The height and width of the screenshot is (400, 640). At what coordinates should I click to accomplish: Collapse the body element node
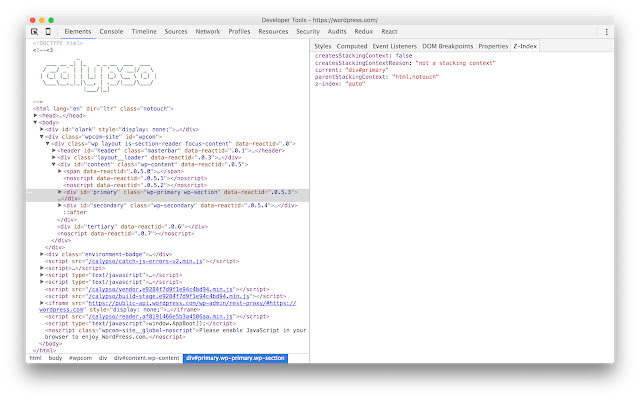pyautogui.click(x=36, y=122)
